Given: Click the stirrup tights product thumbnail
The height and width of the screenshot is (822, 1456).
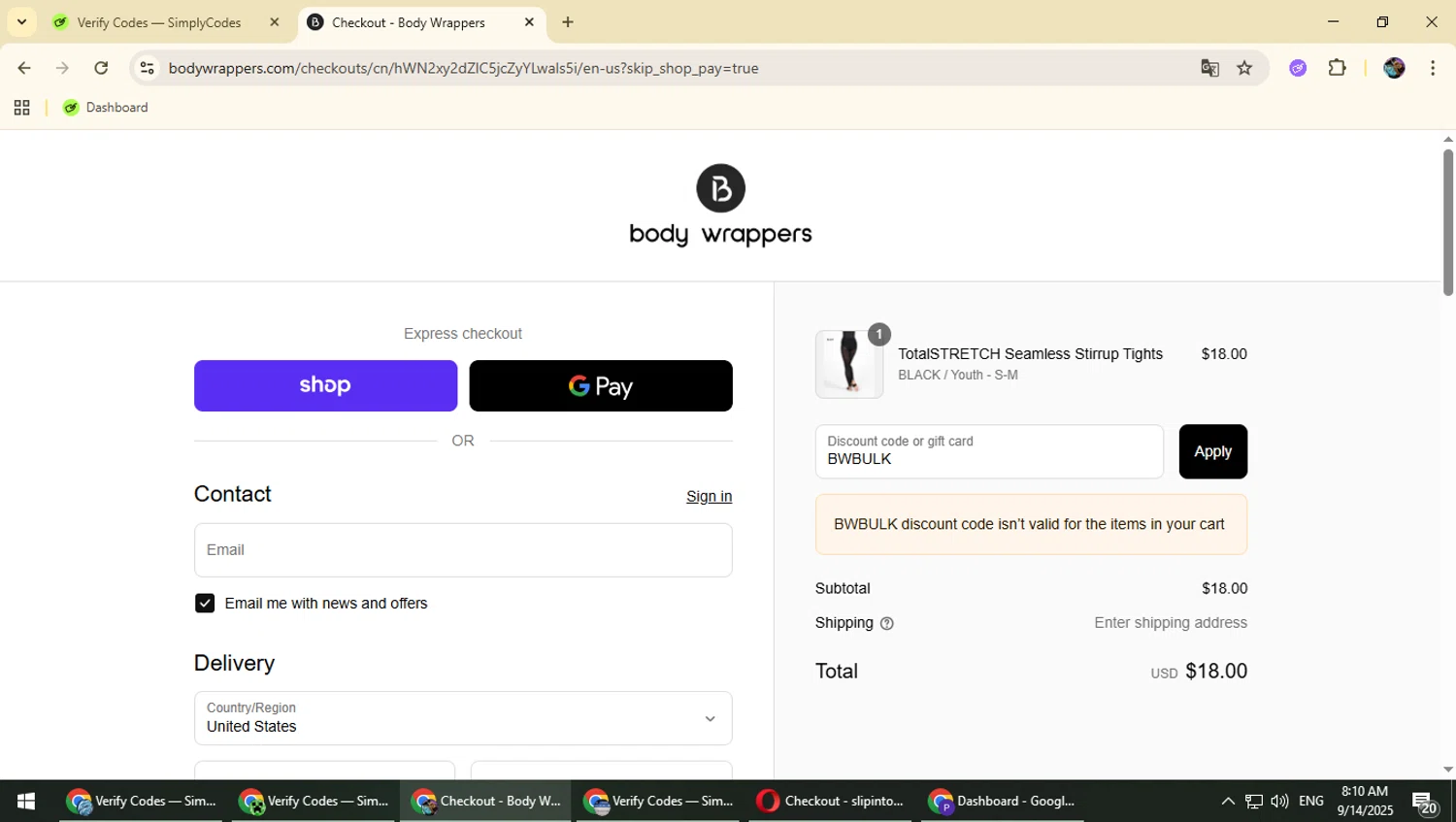Looking at the screenshot, I should 849,364.
